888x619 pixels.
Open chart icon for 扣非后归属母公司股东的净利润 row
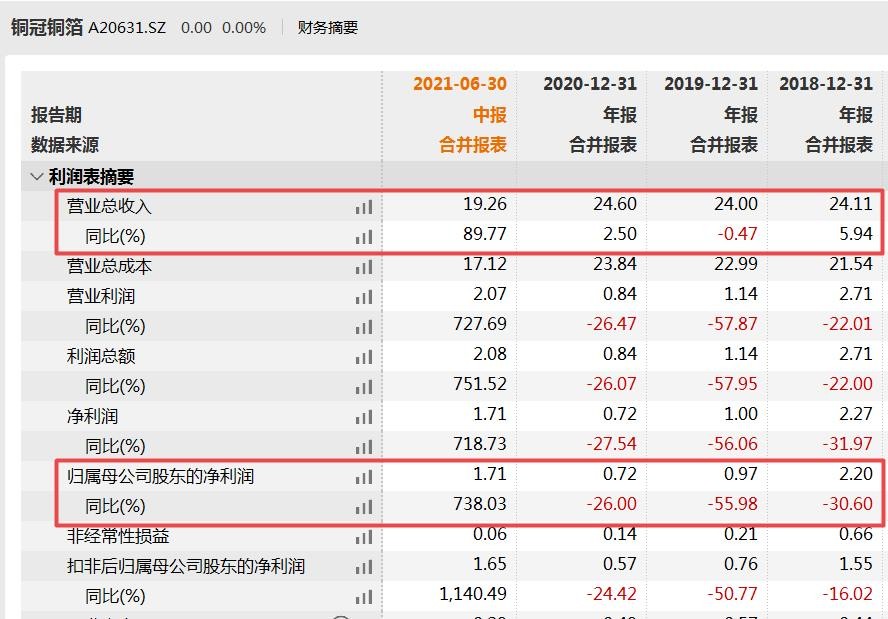pos(364,567)
